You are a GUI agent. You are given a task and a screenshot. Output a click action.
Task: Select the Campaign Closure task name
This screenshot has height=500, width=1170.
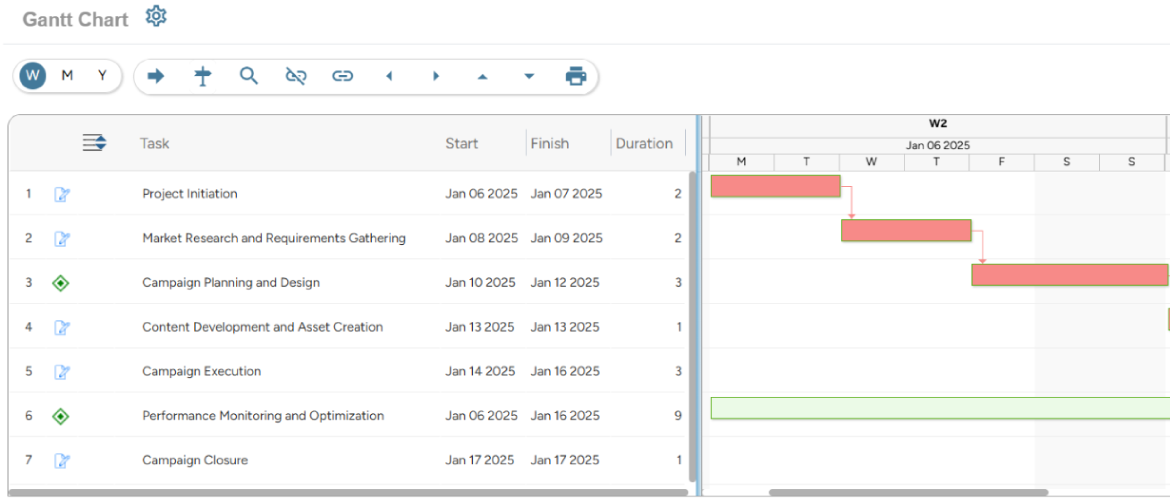click(195, 460)
